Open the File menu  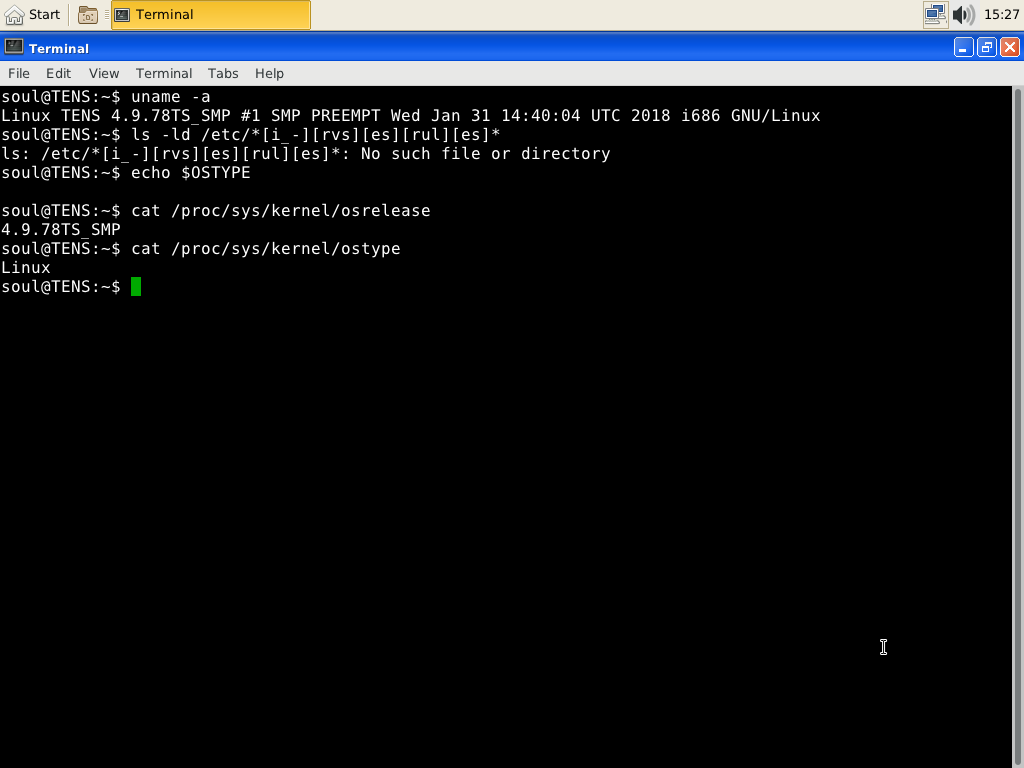point(19,73)
